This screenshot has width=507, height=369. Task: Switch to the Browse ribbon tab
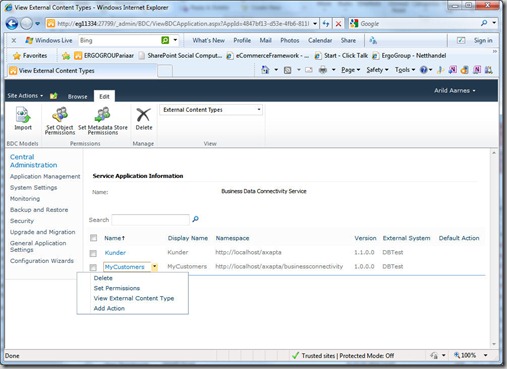click(x=77, y=96)
